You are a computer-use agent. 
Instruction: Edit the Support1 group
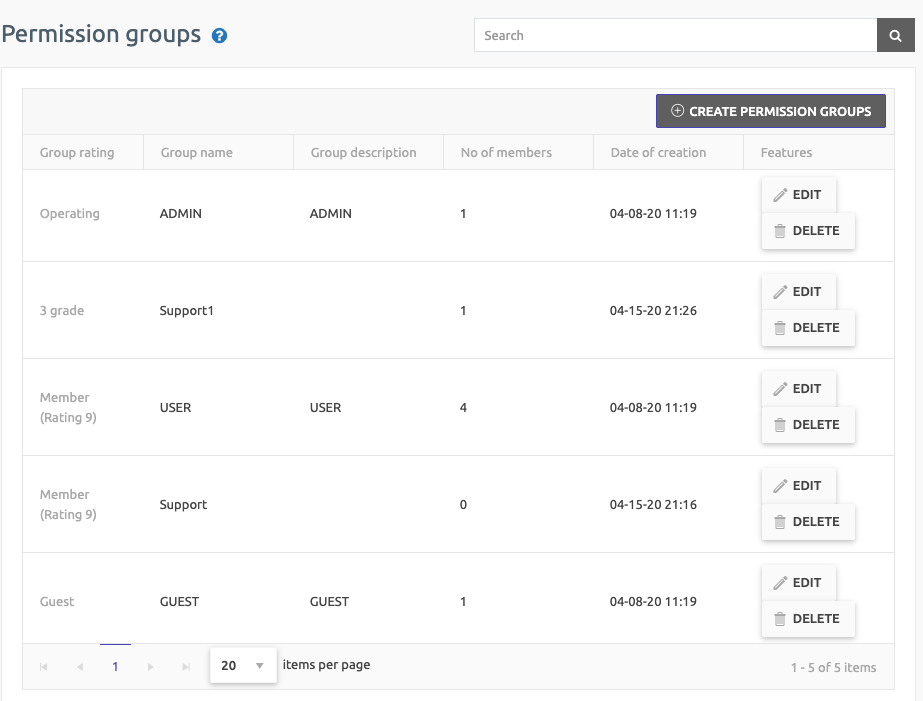(x=798, y=292)
